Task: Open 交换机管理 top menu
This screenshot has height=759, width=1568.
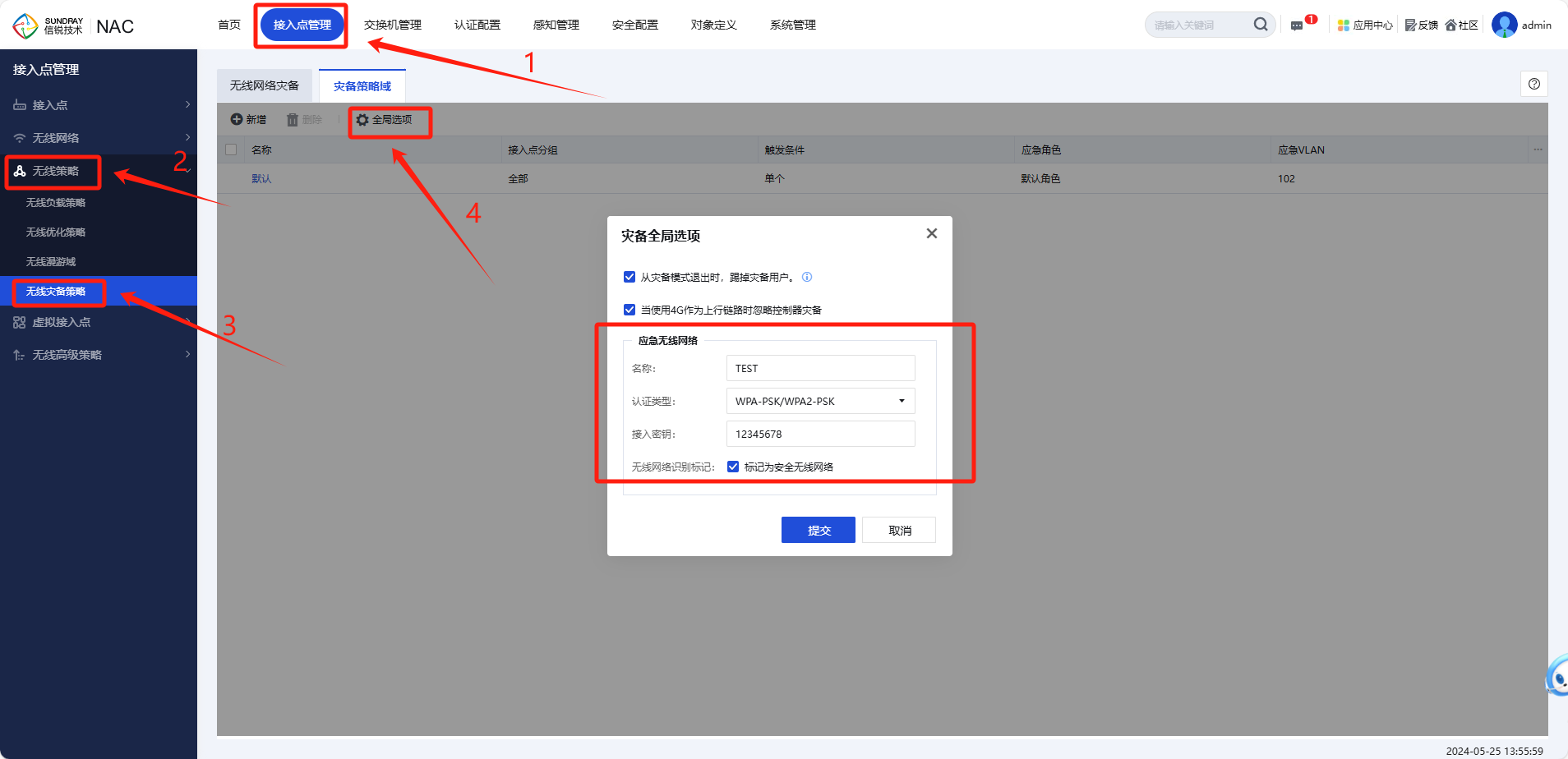Action: (x=393, y=25)
